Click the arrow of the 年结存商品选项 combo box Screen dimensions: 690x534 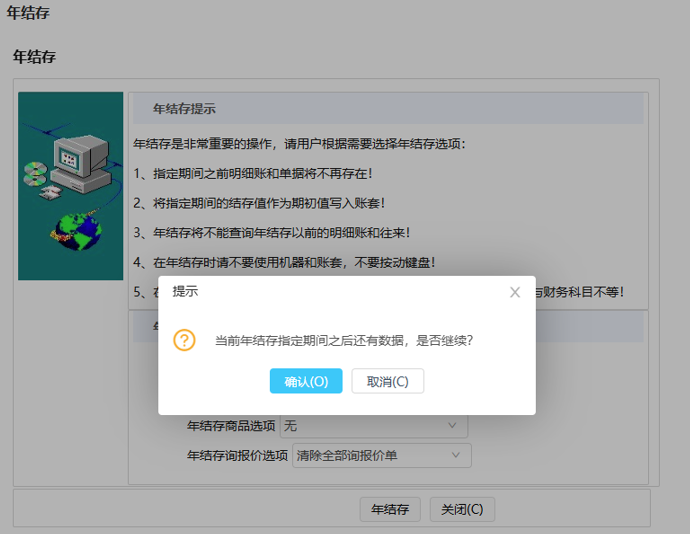coord(452,426)
